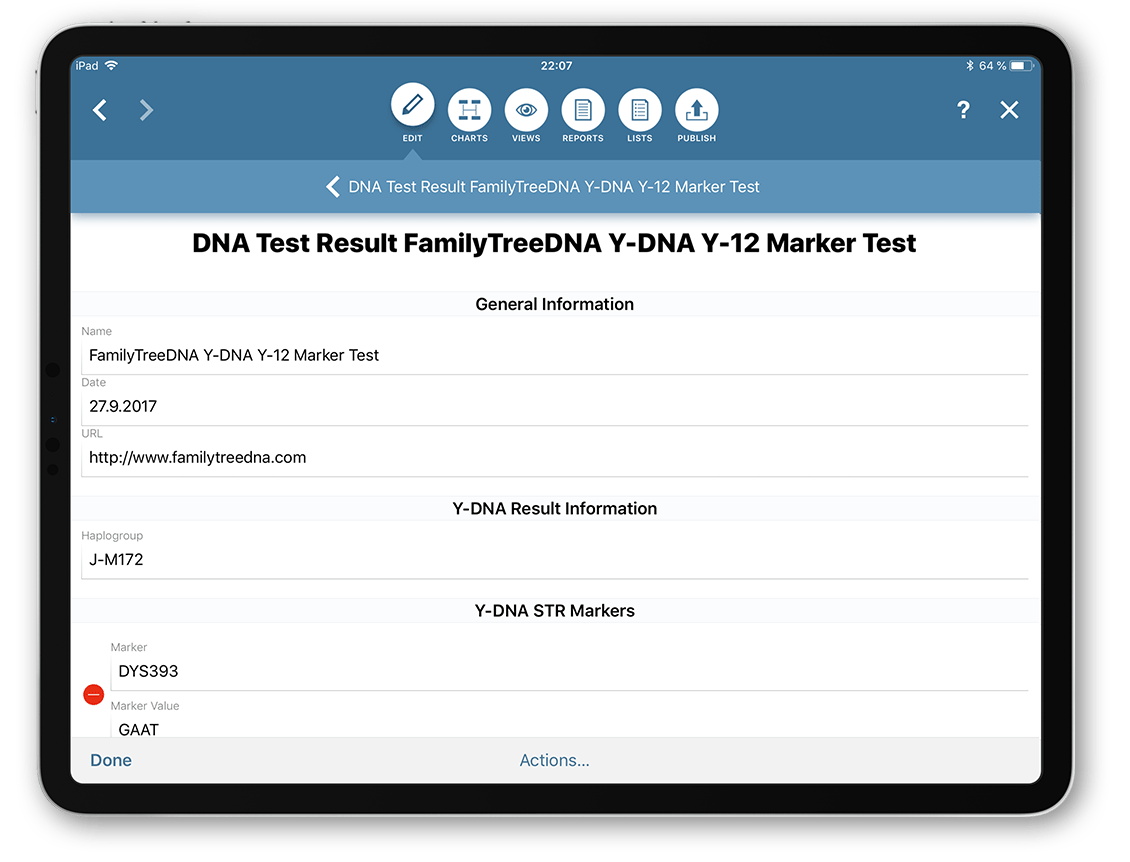Go forward with the right arrow
The height and width of the screenshot is (862, 1130).
coord(146,110)
